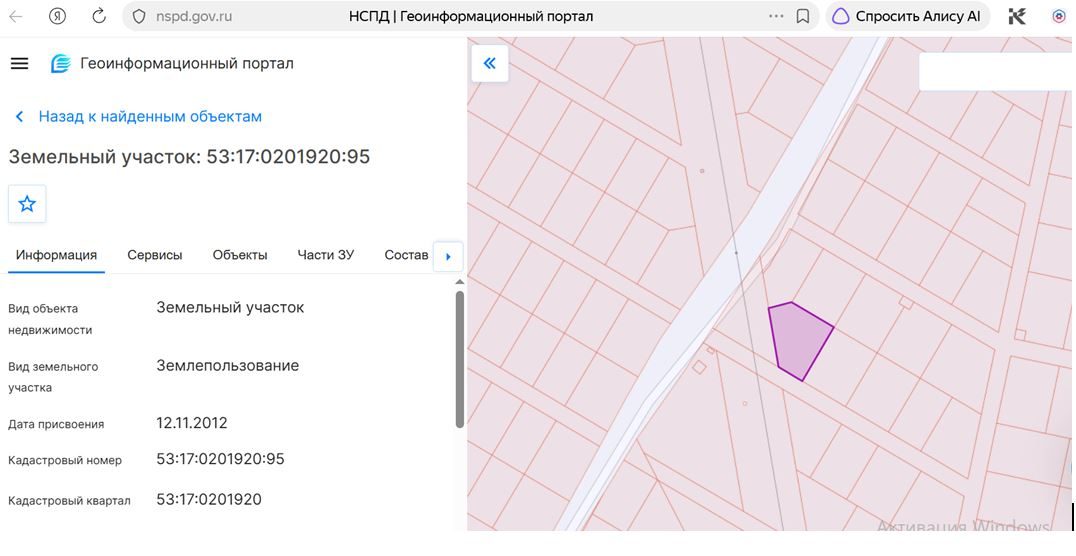Click the scrollbar up arrow
This screenshot has height=556, width=1076.
tap(460, 282)
